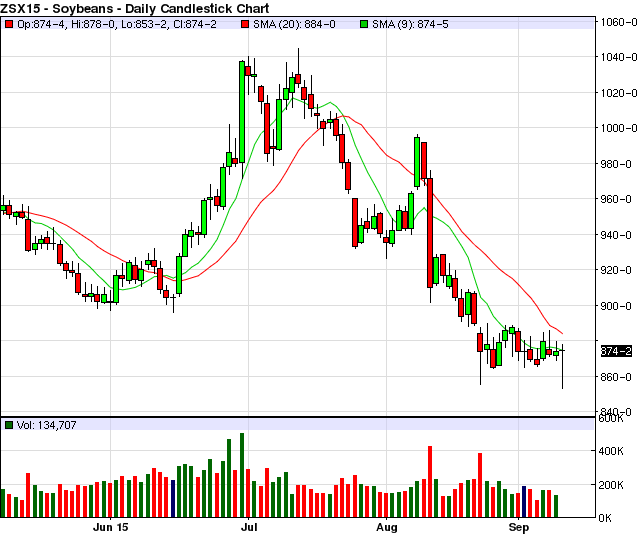The image size is (640, 536).
Task: Click the 'Sep' date axis label
Action: (519, 527)
